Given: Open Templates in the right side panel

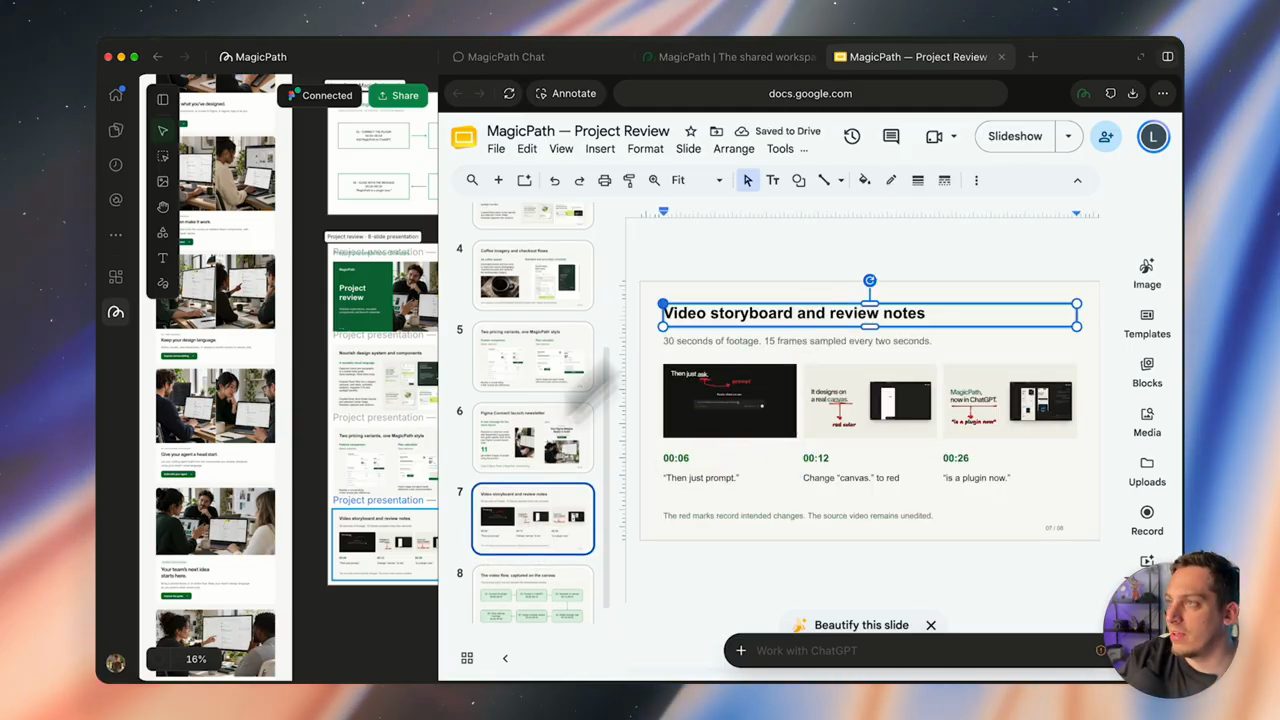Looking at the screenshot, I should (1147, 324).
